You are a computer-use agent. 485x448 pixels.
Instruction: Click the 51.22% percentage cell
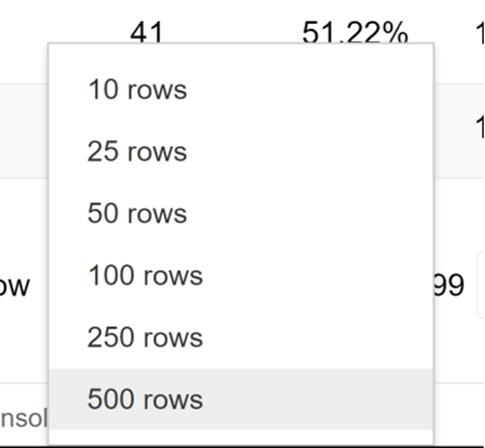click(355, 32)
